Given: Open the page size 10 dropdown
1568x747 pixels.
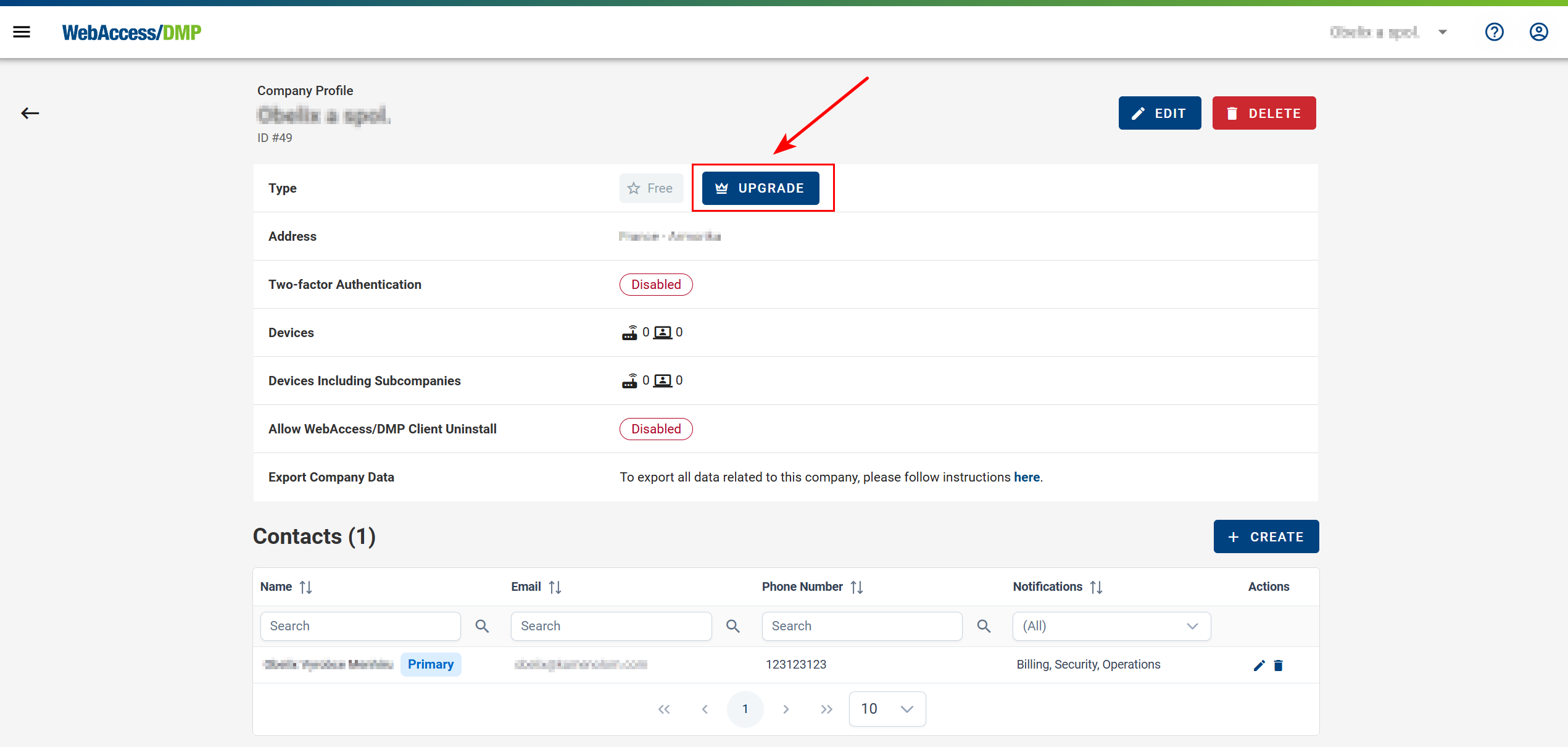Looking at the screenshot, I should tap(887, 709).
